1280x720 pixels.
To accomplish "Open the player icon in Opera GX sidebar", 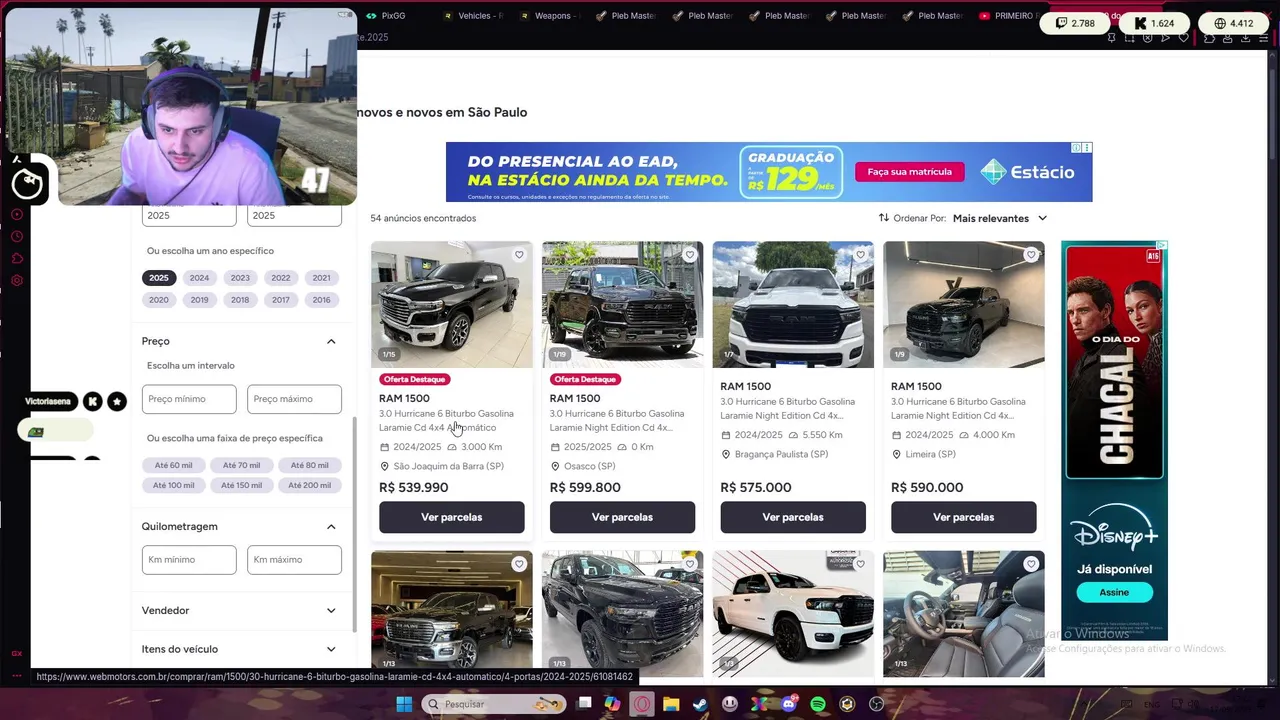I will [x=17, y=215].
